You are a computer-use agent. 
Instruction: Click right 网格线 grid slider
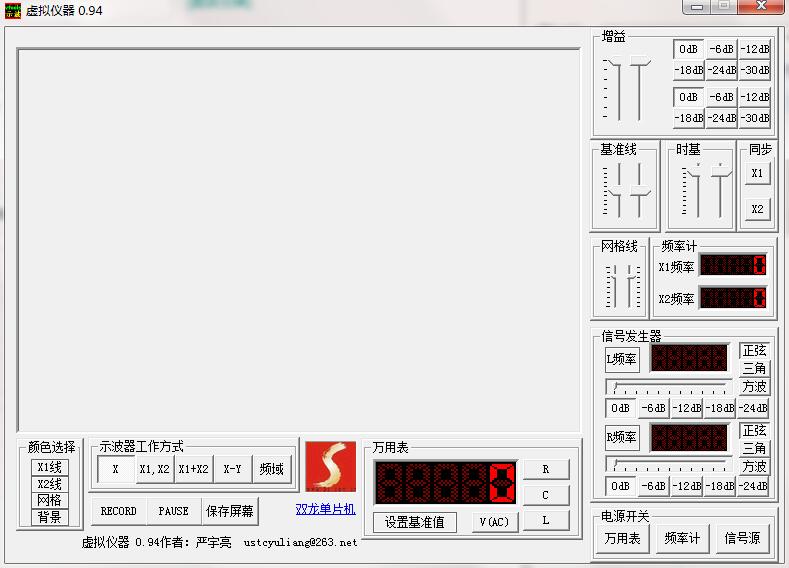632,286
